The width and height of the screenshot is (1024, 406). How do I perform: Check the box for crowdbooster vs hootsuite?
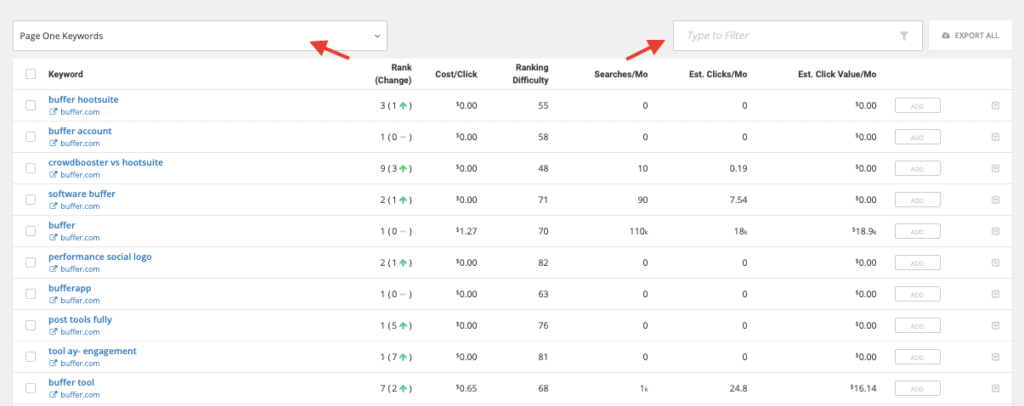[30, 168]
